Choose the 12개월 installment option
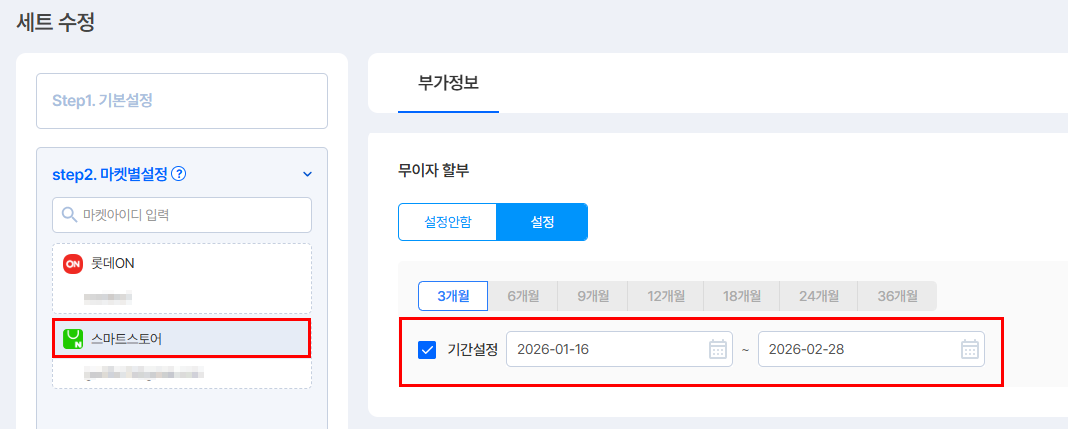Viewport: 1068px width, 429px height. pos(666,295)
